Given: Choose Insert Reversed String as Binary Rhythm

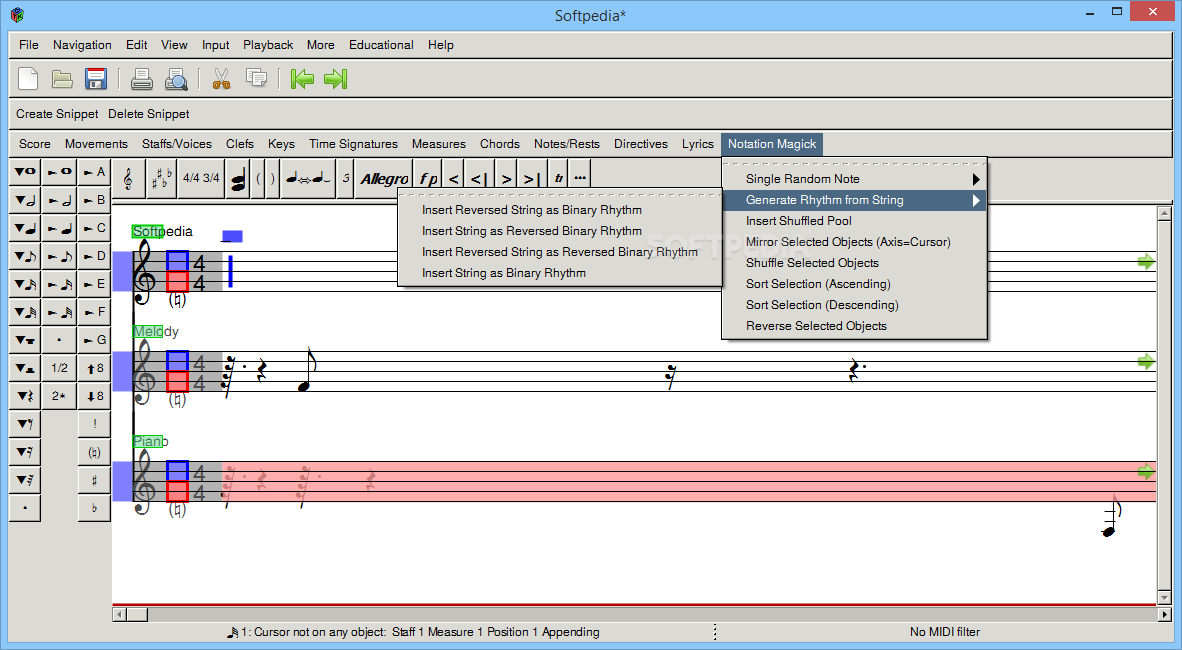Looking at the screenshot, I should 559,210.
